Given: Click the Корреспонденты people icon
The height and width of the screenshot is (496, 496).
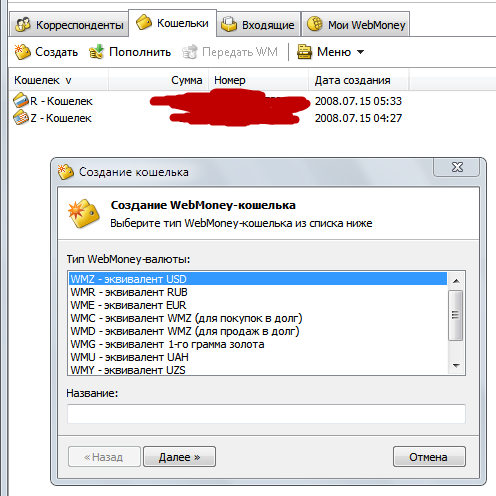Looking at the screenshot, I should coord(23,24).
